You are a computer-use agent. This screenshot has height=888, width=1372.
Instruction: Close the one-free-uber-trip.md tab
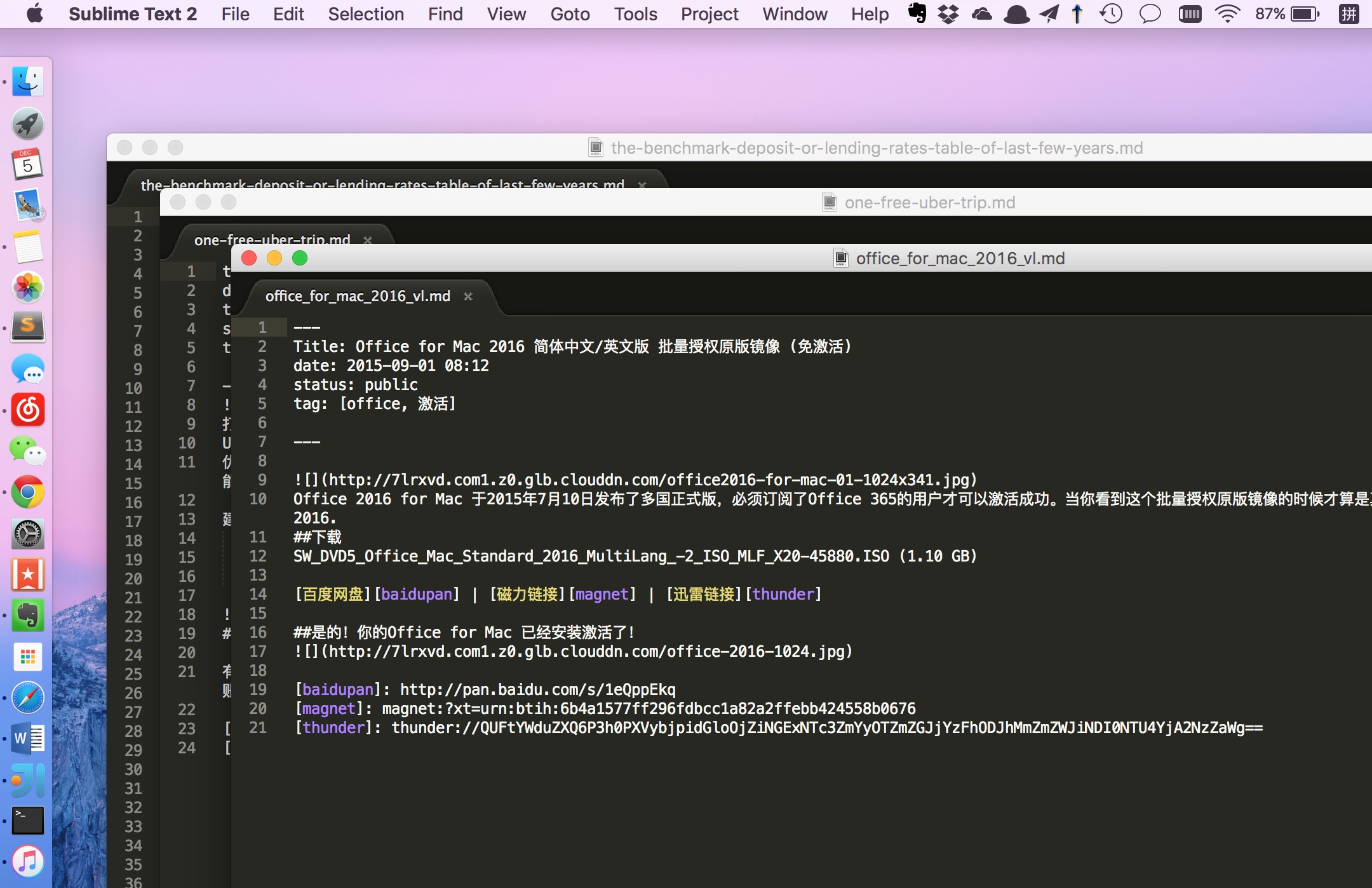coord(368,240)
